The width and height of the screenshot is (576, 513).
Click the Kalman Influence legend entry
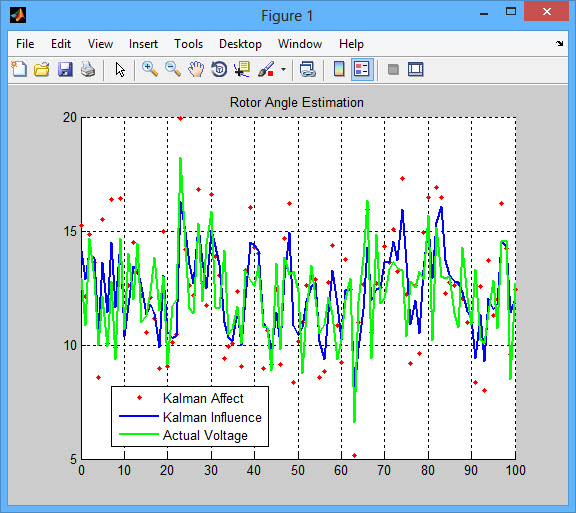[x=212, y=417]
